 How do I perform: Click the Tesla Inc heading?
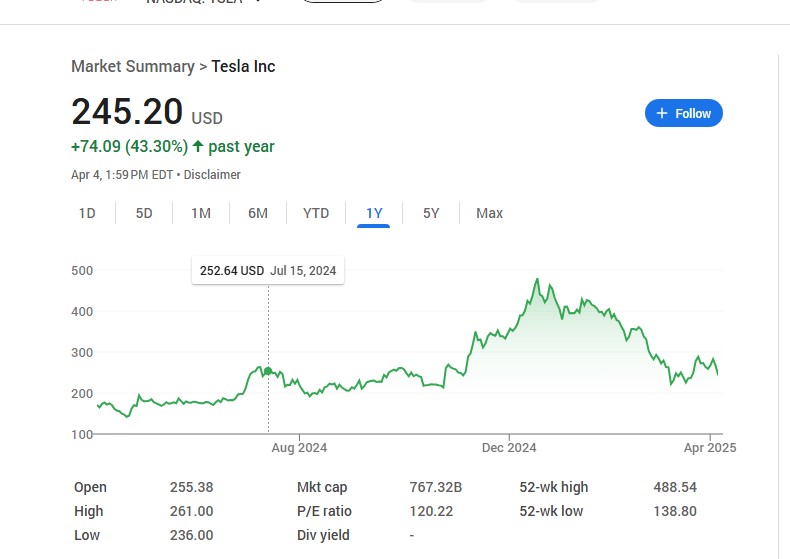[243, 67]
